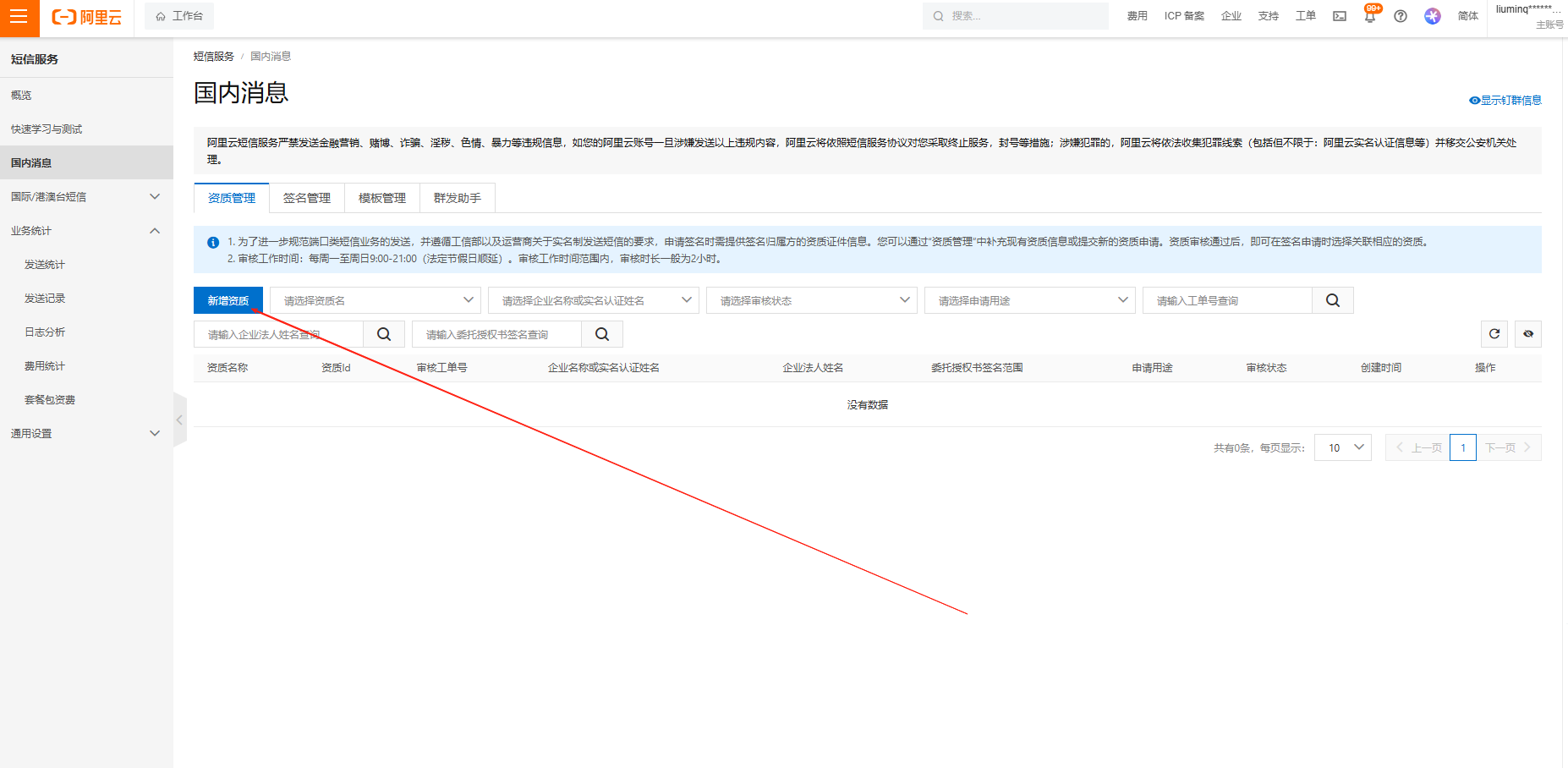Open the AI assistant icon in header

(x=1432, y=16)
